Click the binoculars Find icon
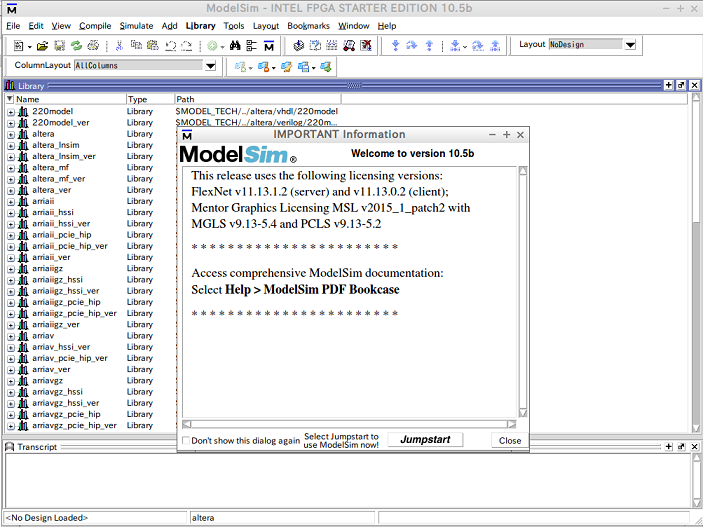 click(235, 45)
